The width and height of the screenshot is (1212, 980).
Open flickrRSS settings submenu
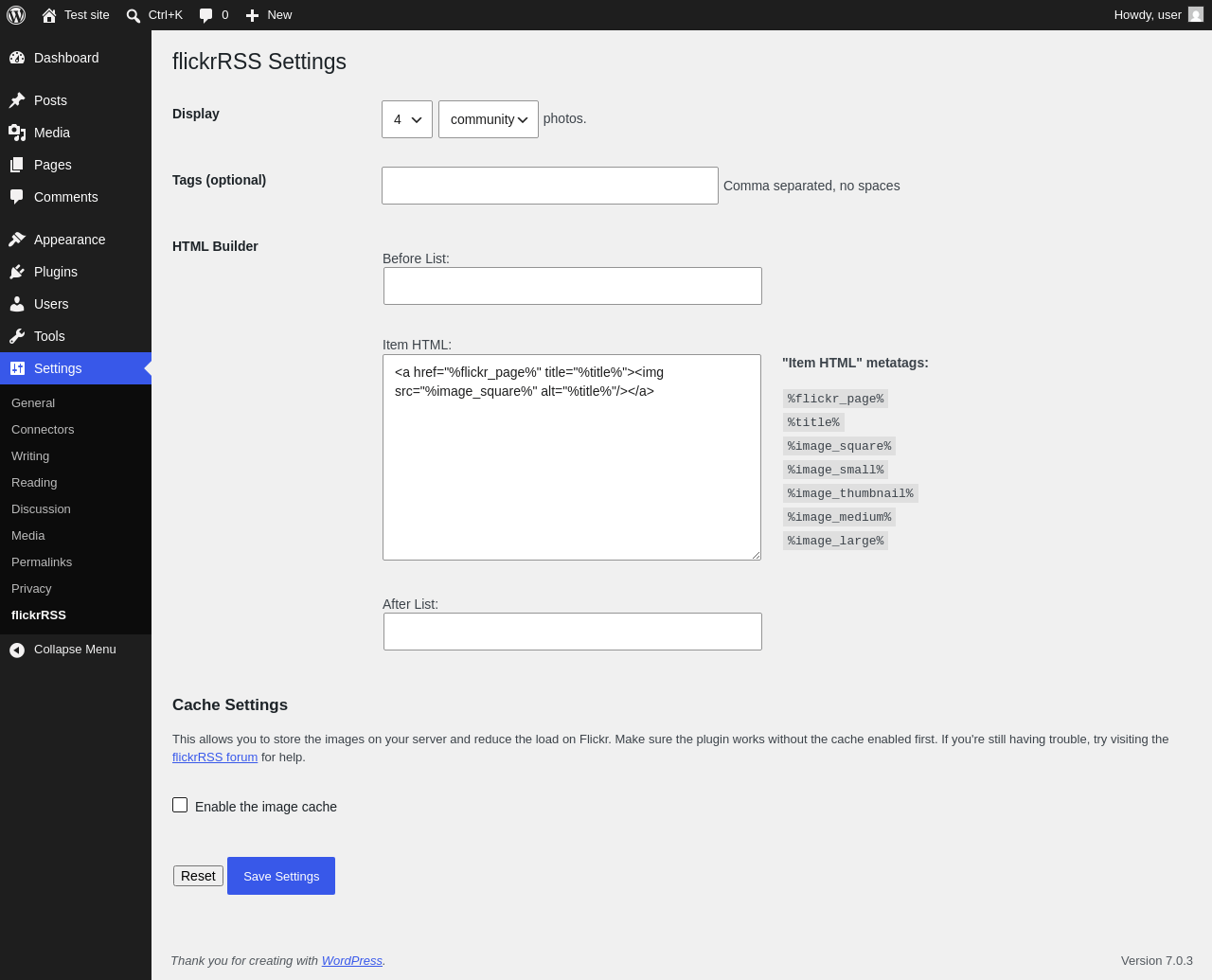(x=39, y=615)
